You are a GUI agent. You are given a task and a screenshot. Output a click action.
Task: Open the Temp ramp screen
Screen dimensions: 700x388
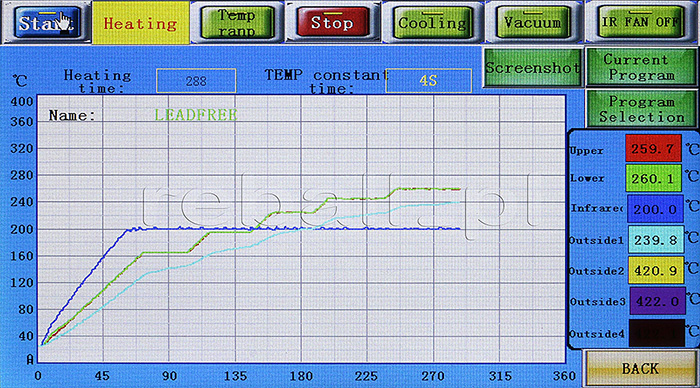(x=237, y=22)
